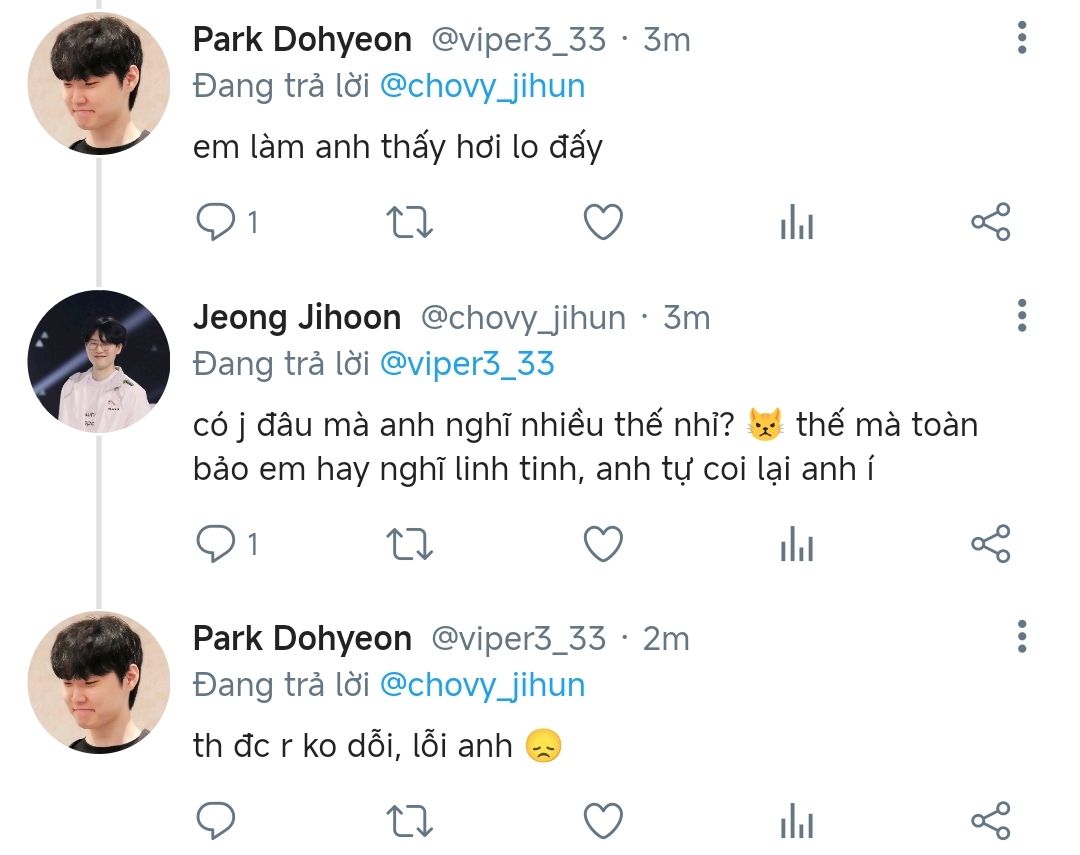Like the tweet 'em làm anh thấy hơi lo đấy'
Screen dimensions: 1080x855
[x=603, y=222]
